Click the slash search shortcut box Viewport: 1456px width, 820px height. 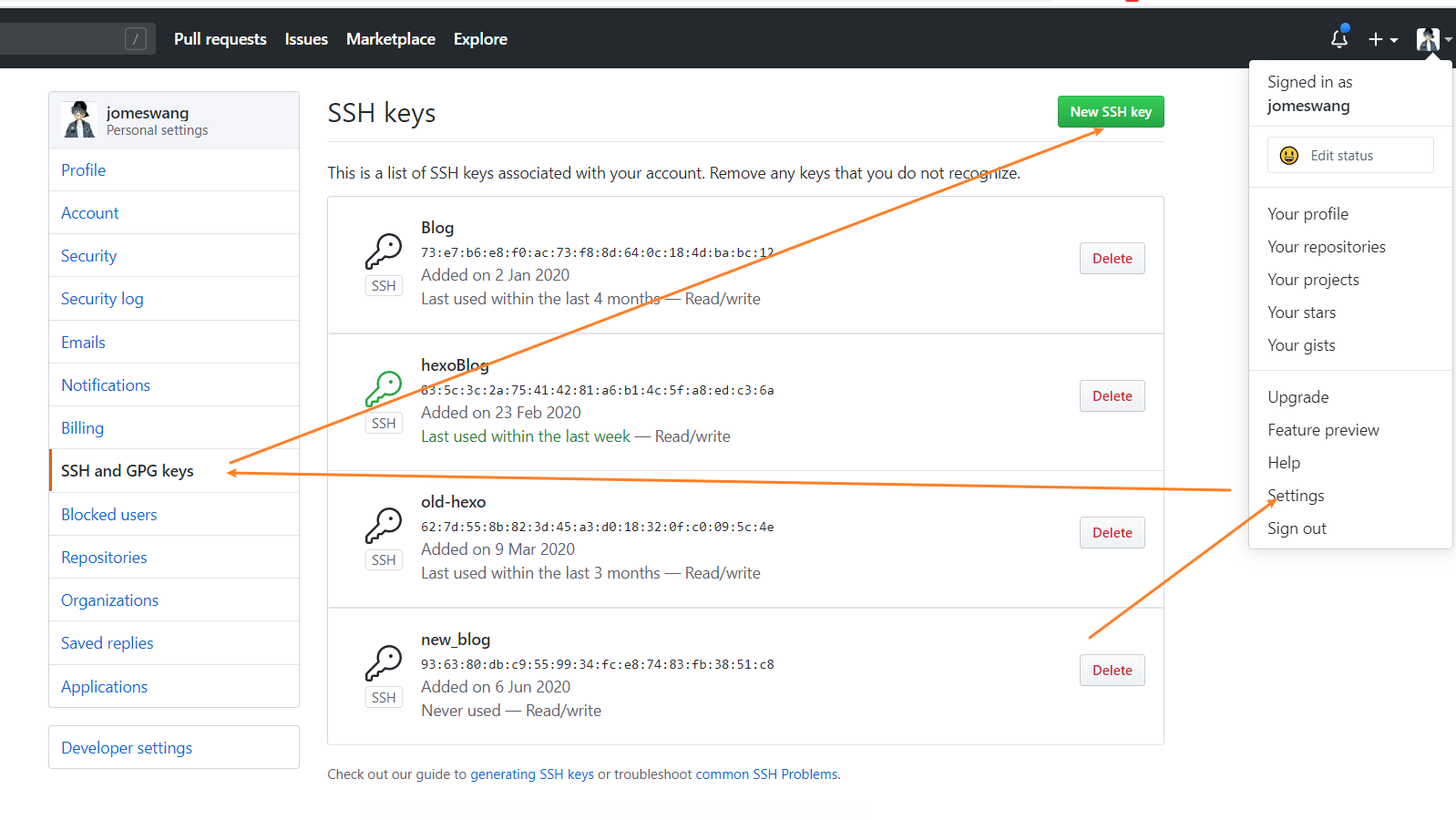click(x=135, y=38)
